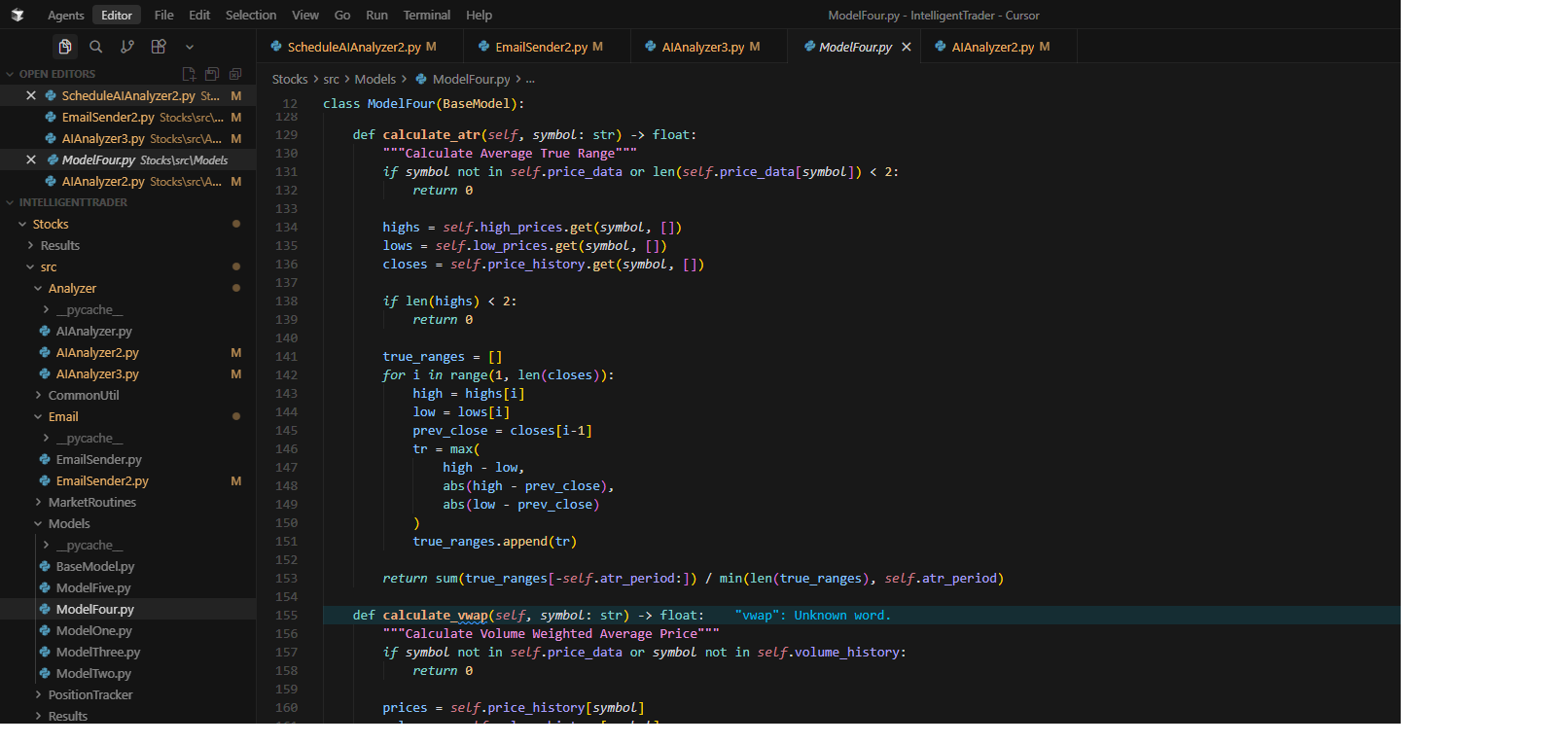The width and height of the screenshot is (1568, 744).
Task: Click the New Untitled File icon
Action: point(189,74)
